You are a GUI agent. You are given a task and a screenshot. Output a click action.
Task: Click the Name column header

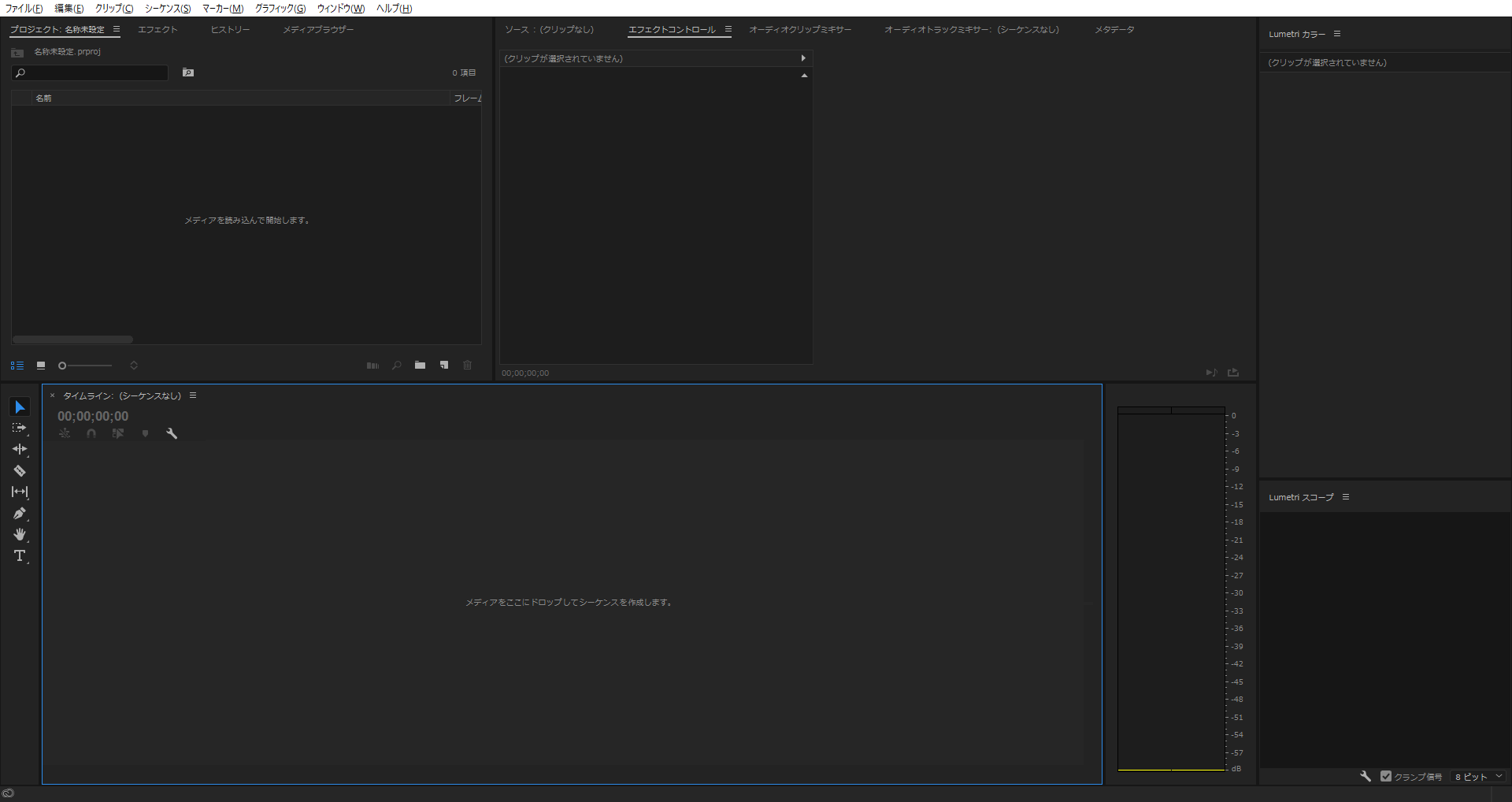point(241,98)
